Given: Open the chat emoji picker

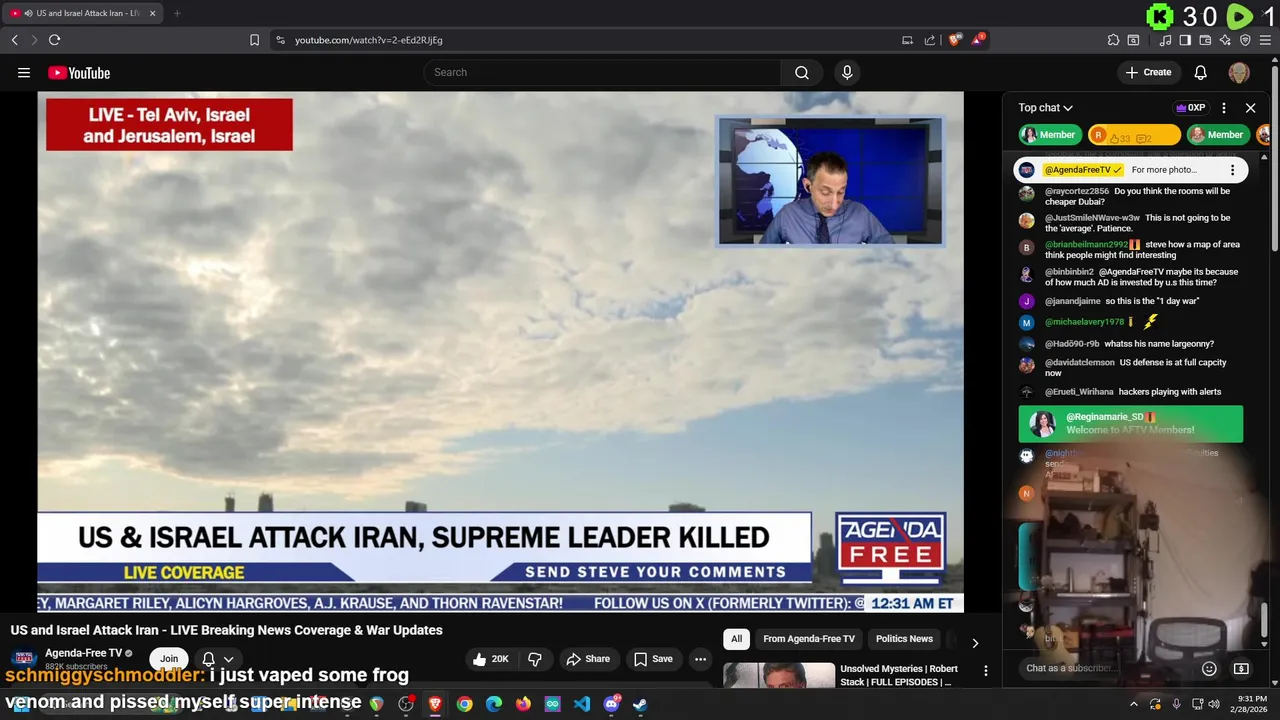Looking at the screenshot, I should click(1209, 668).
